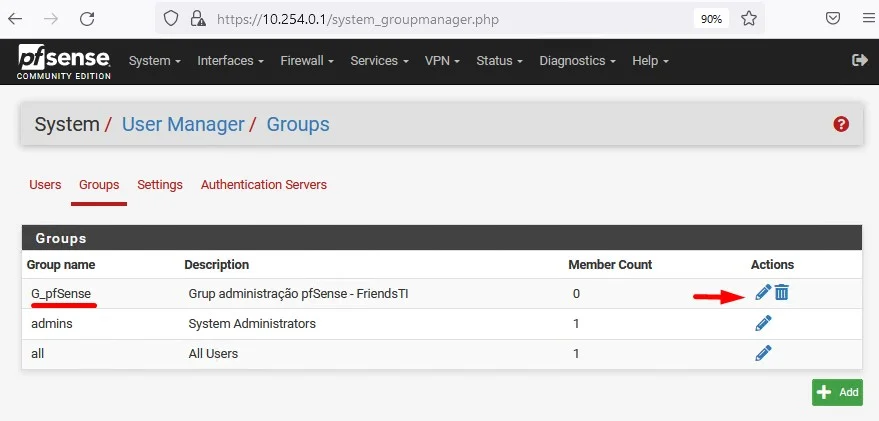Switch to the Authentication Servers tab
Viewport: 879px width, 421px height.
263,185
